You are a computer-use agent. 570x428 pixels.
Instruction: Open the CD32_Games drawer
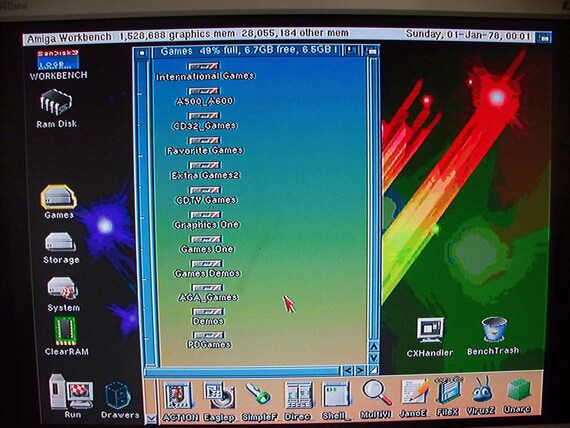pos(204,121)
